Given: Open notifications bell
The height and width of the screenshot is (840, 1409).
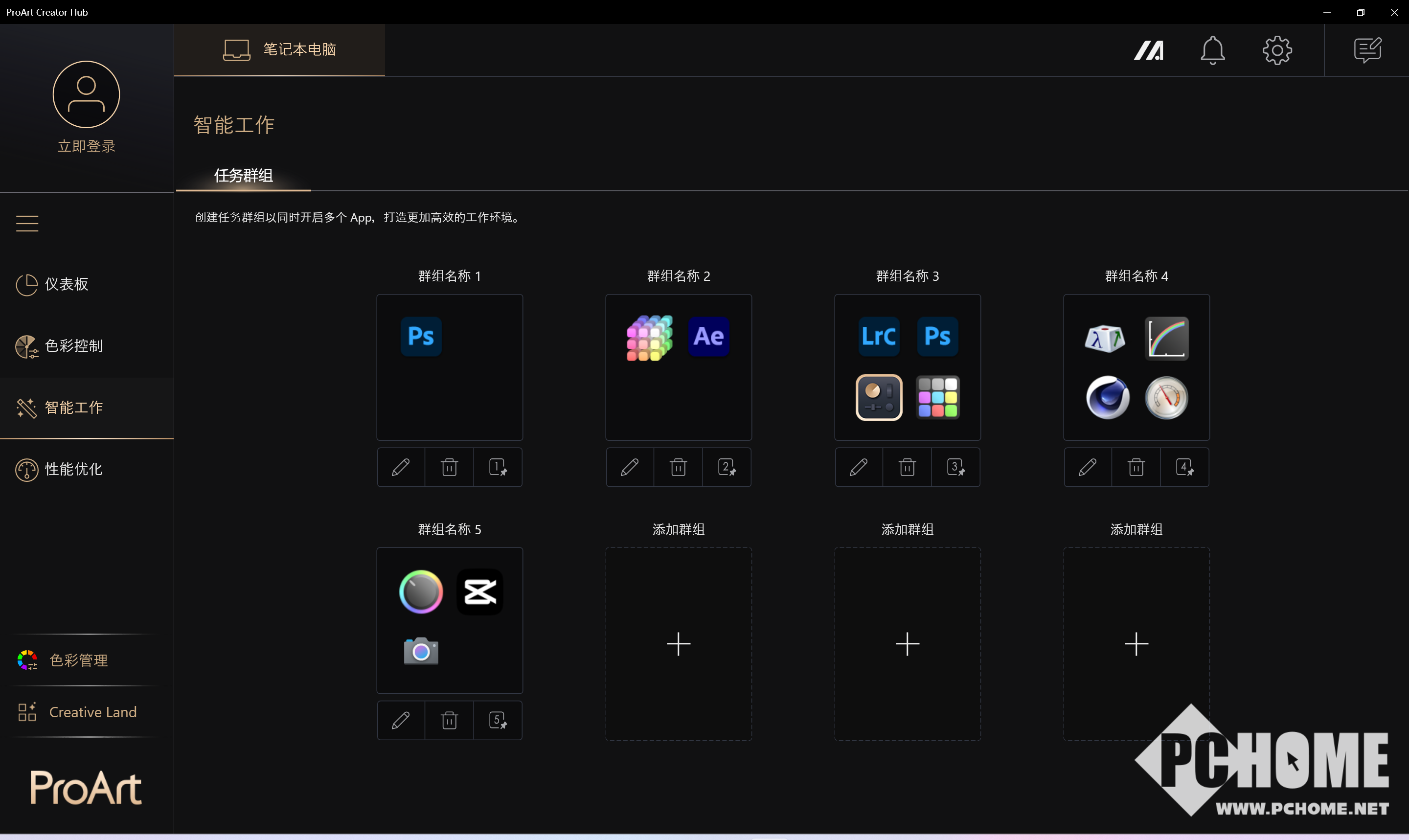Looking at the screenshot, I should tap(1213, 50).
